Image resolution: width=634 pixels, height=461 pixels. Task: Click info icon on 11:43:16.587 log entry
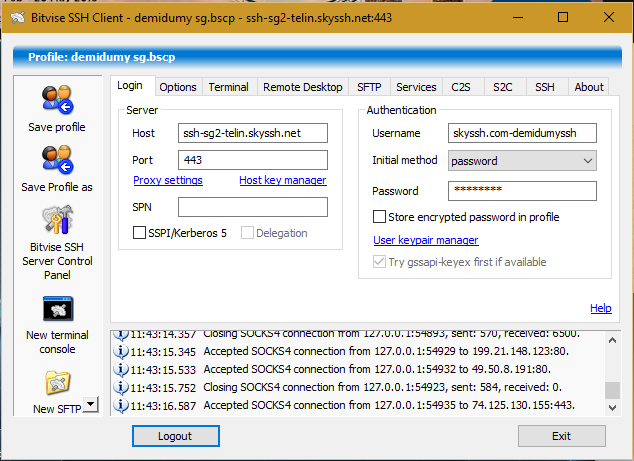120,405
